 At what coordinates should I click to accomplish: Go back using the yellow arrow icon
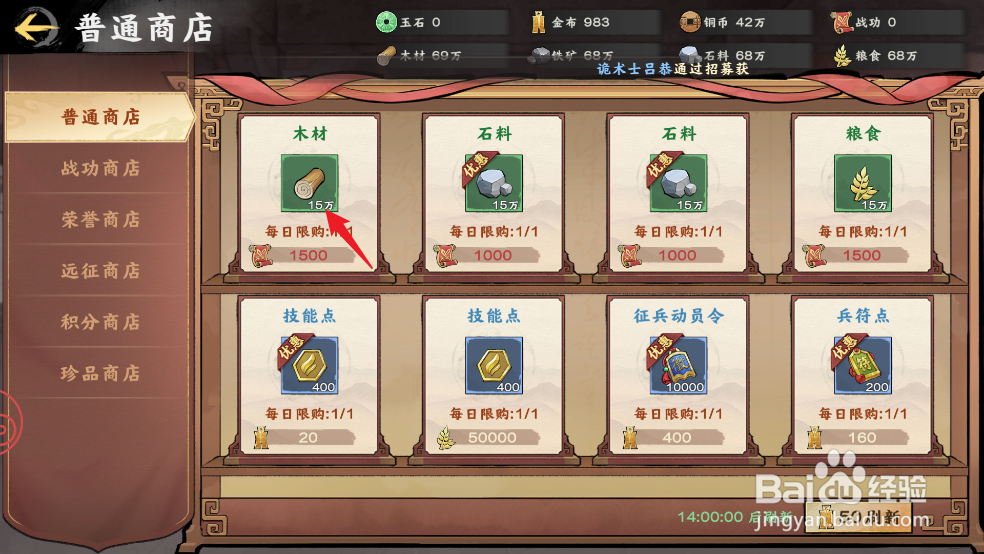click(x=36, y=28)
